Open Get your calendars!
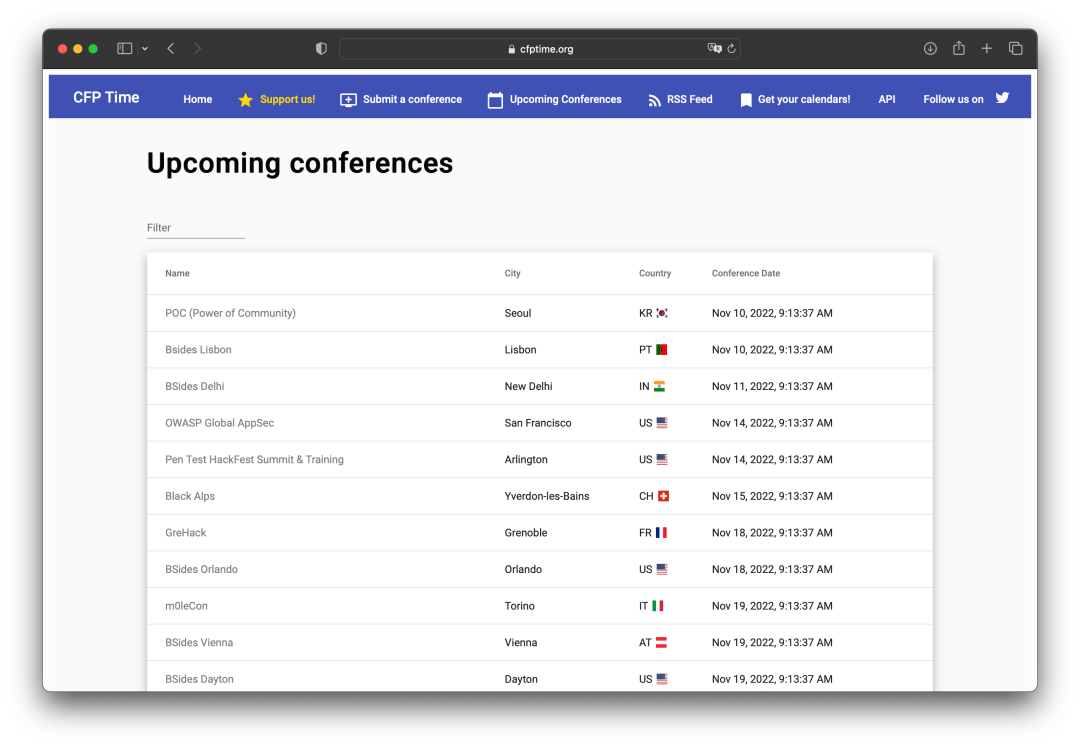 point(804,99)
